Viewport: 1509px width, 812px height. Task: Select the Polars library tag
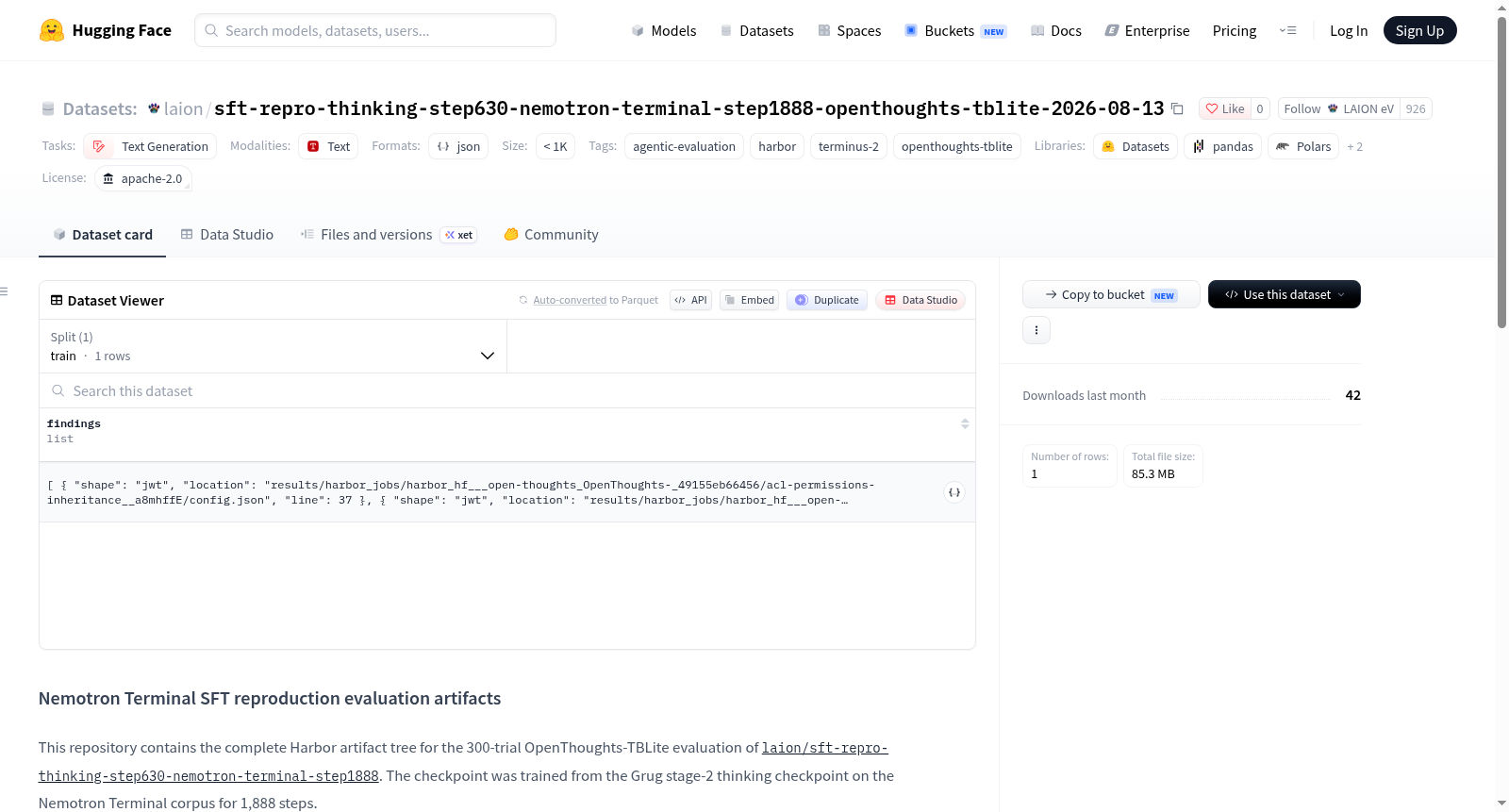[1303, 146]
